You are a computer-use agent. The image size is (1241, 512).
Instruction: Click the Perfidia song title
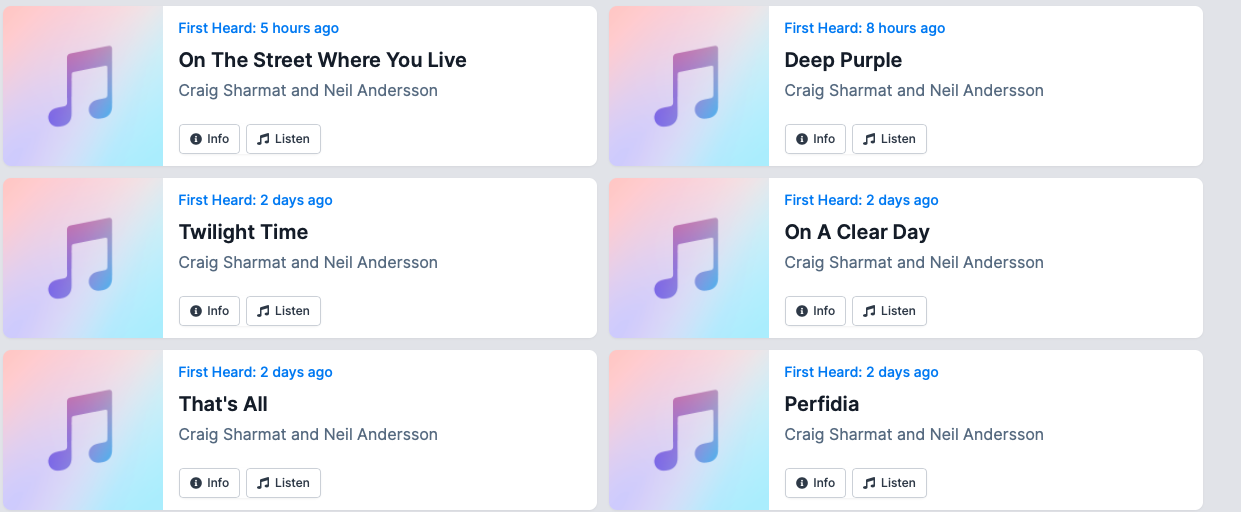(821, 404)
